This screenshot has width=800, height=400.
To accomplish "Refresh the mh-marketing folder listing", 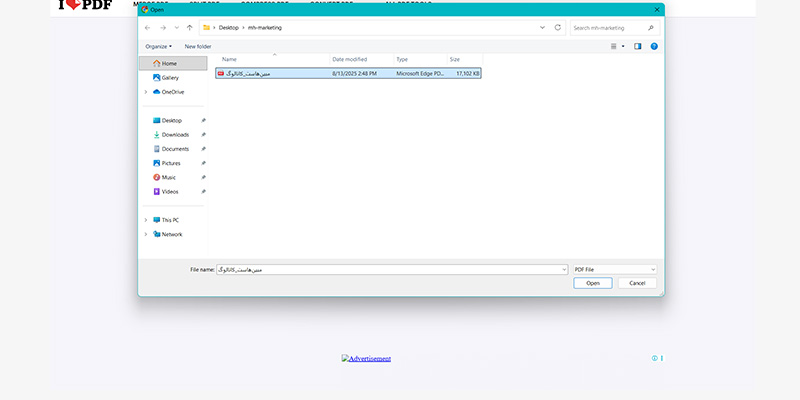I will coord(557,27).
